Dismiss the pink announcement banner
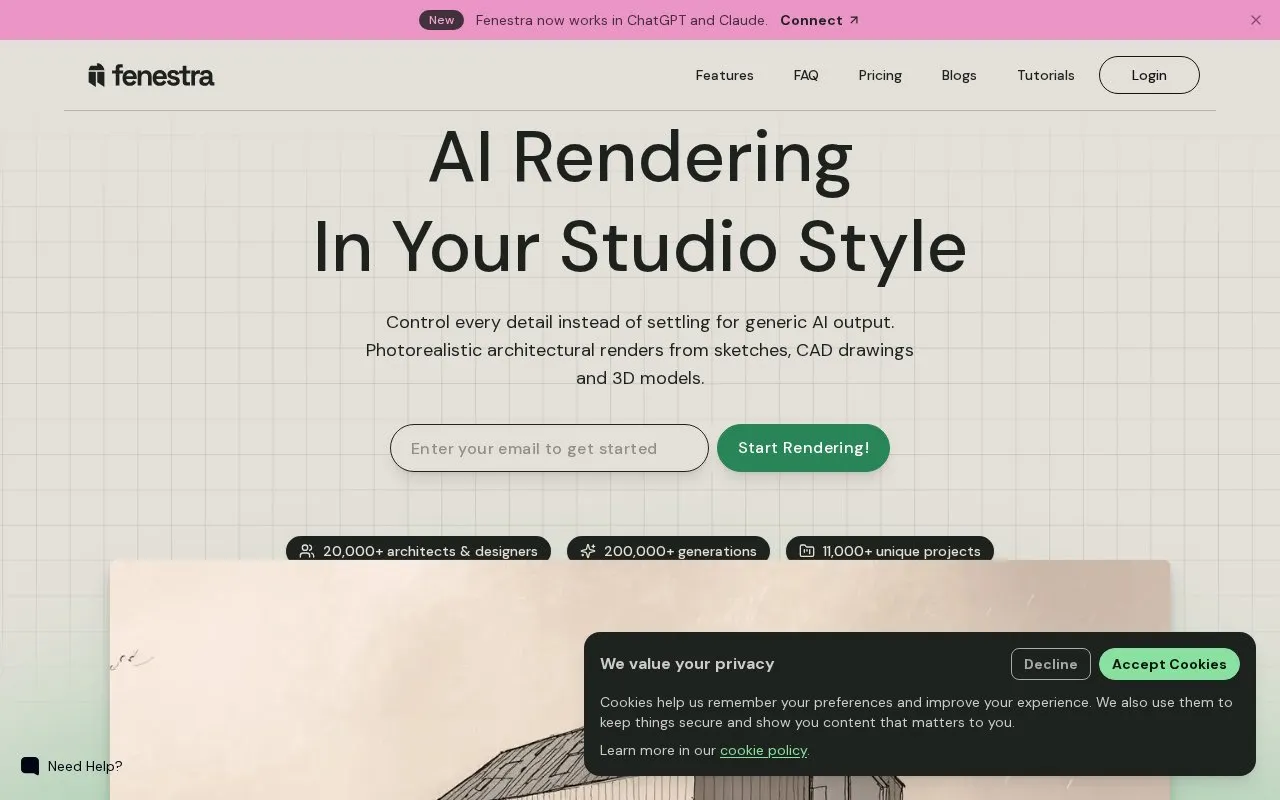Image resolution: width=1280 pixels, height=800 pixels. 1256,20
